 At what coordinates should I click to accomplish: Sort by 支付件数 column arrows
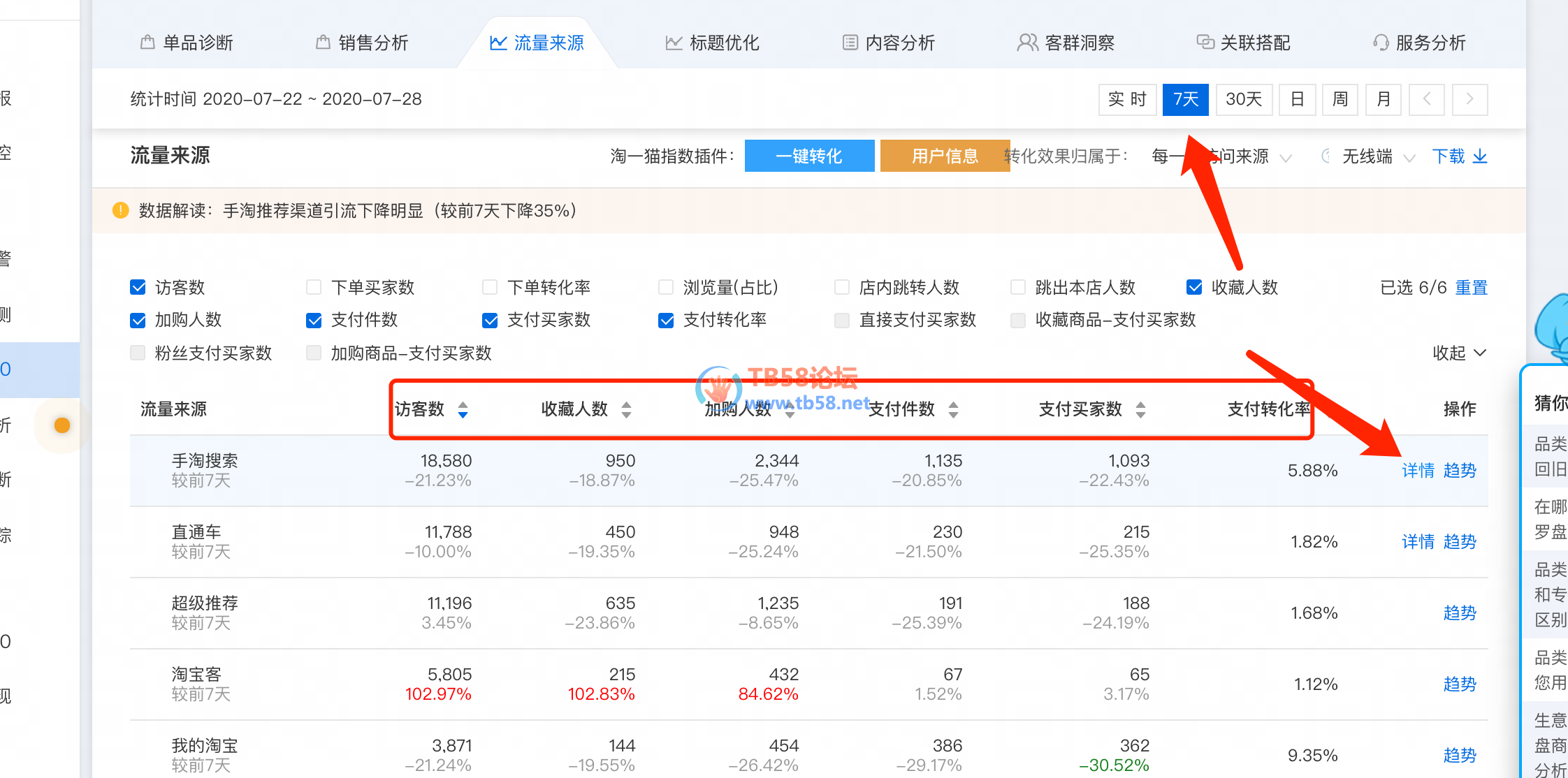pos(953,409)
